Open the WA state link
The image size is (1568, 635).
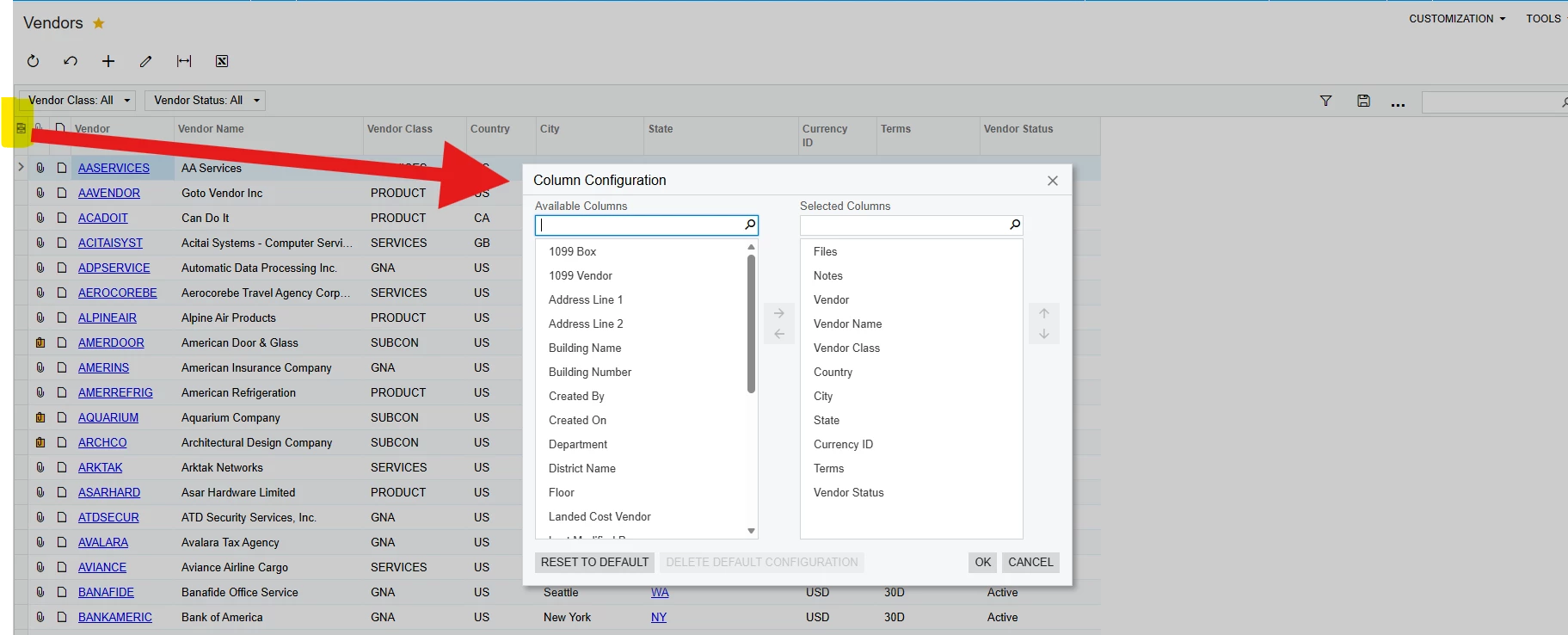660,592
